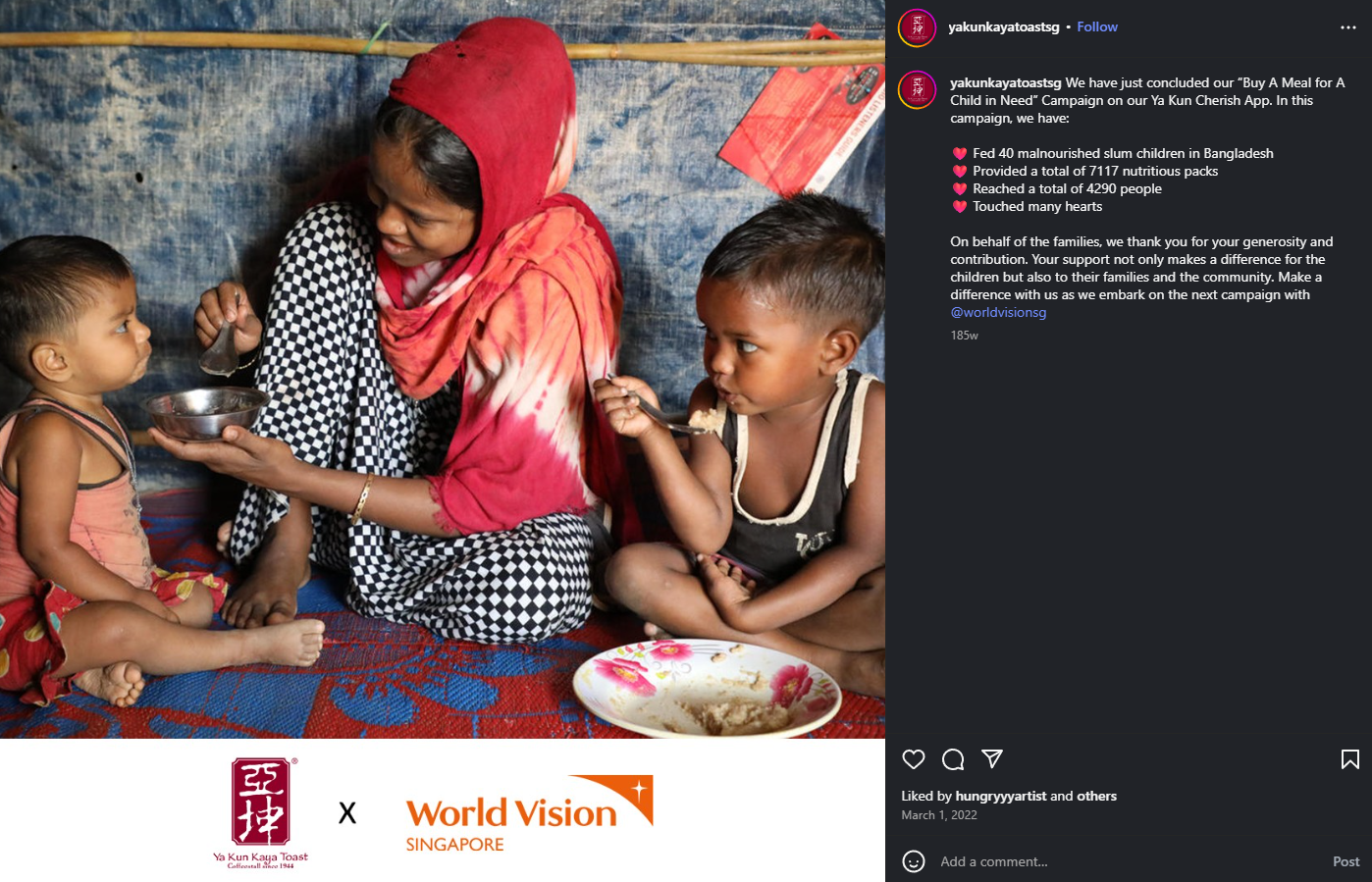Click the hungryyyartist liker name
This screenshot has height=882, width=1372.
coord(1001,796)
